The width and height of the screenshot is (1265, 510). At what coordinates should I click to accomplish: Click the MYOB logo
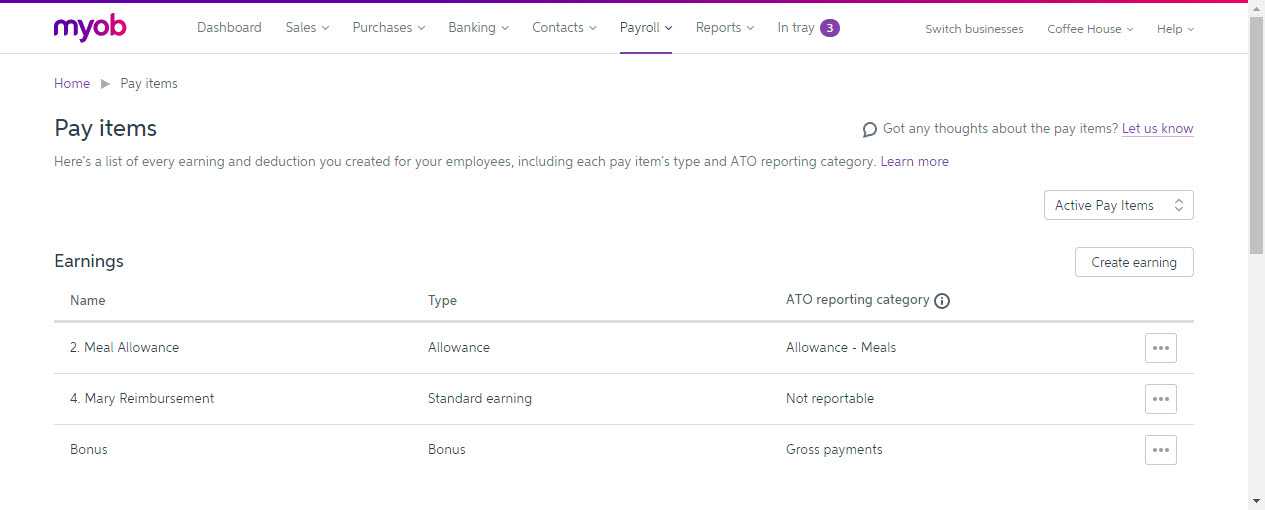90,28
